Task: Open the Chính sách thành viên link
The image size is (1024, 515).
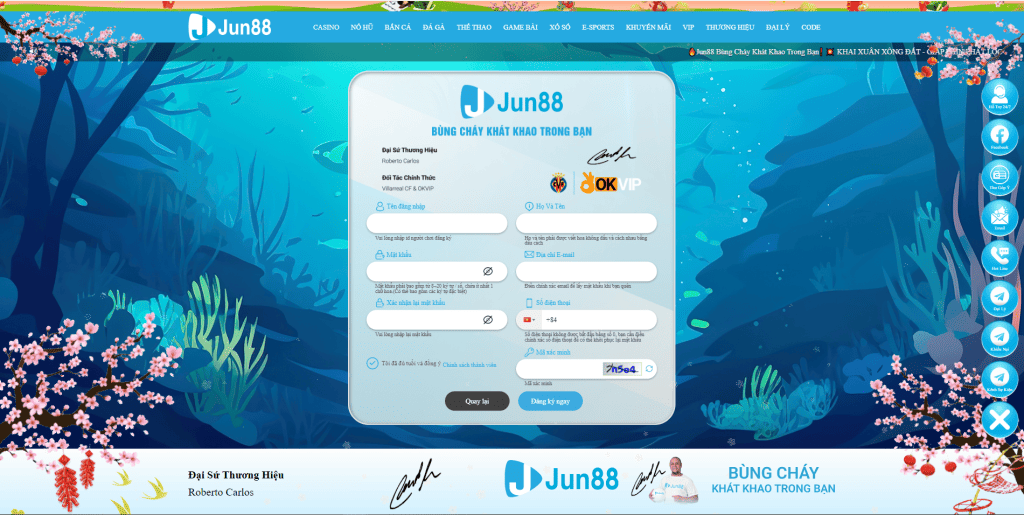Action: tap(469, 365)
